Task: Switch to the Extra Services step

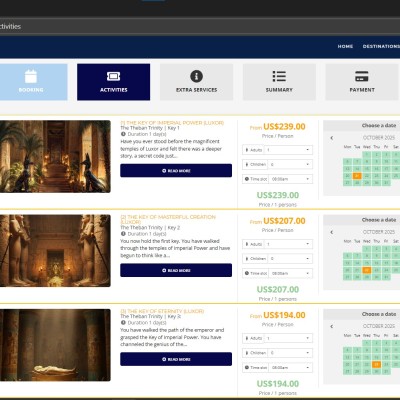Action: click(196, 82)
